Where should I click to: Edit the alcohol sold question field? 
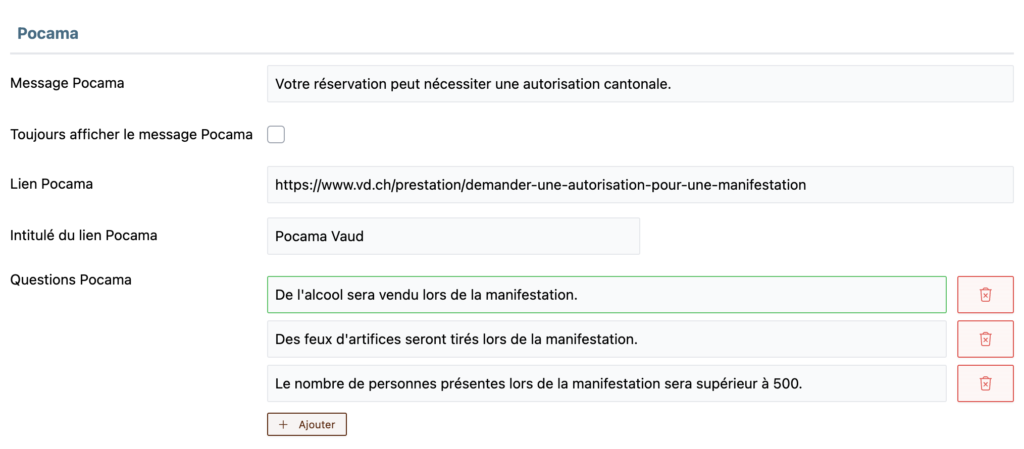click(607, 295)
